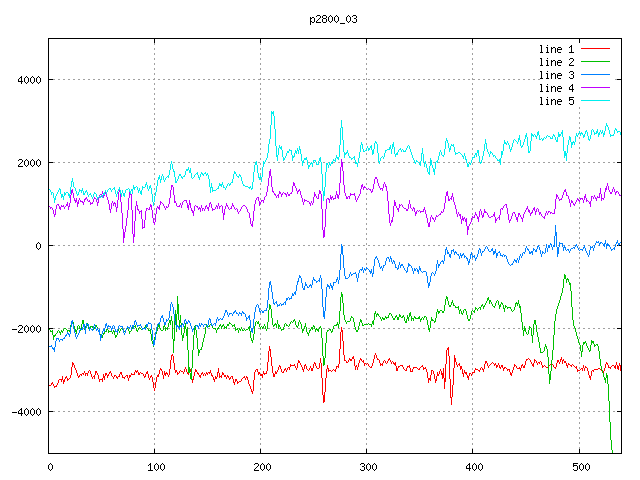The width and height of the screenshot is (640, 480).
Task: Click the red line sample beside 'line 1'
Action: (x=595, y=49)
